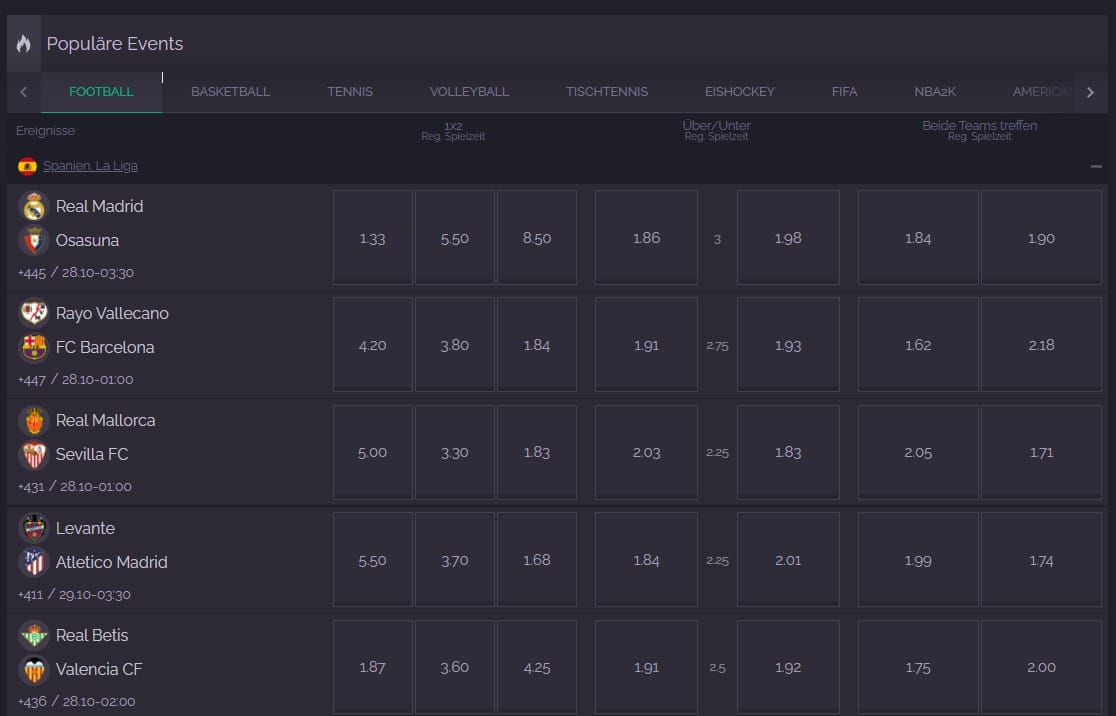Select odds 1.99 in Levante row
Image resolution: width=1116 pixels, height=716 pixels.
point(918,560)
